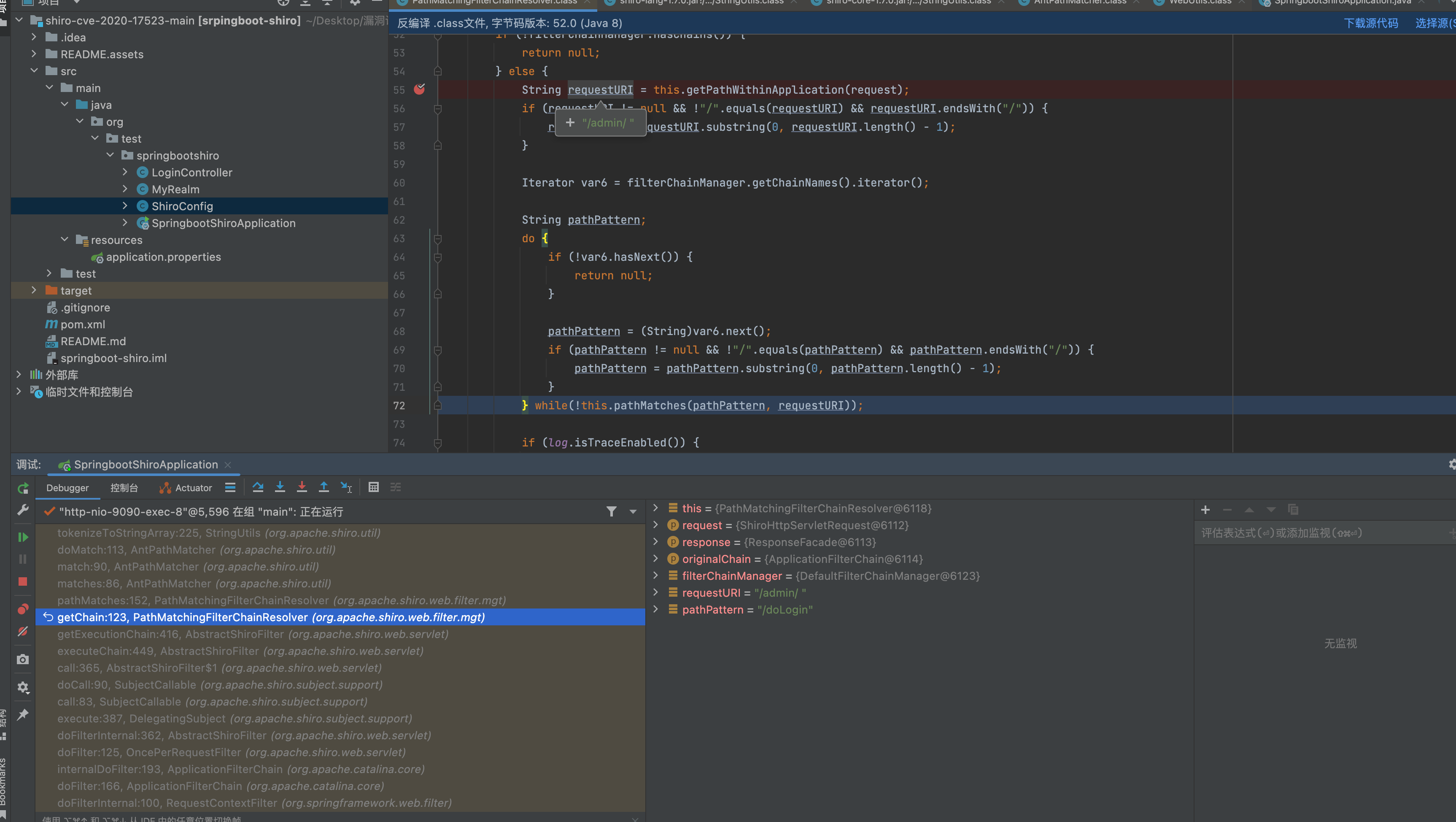The height and width of the screenshot is (822, 1456).
Task: Click the Show Execution Point icon
Action: tap(230, 487)
